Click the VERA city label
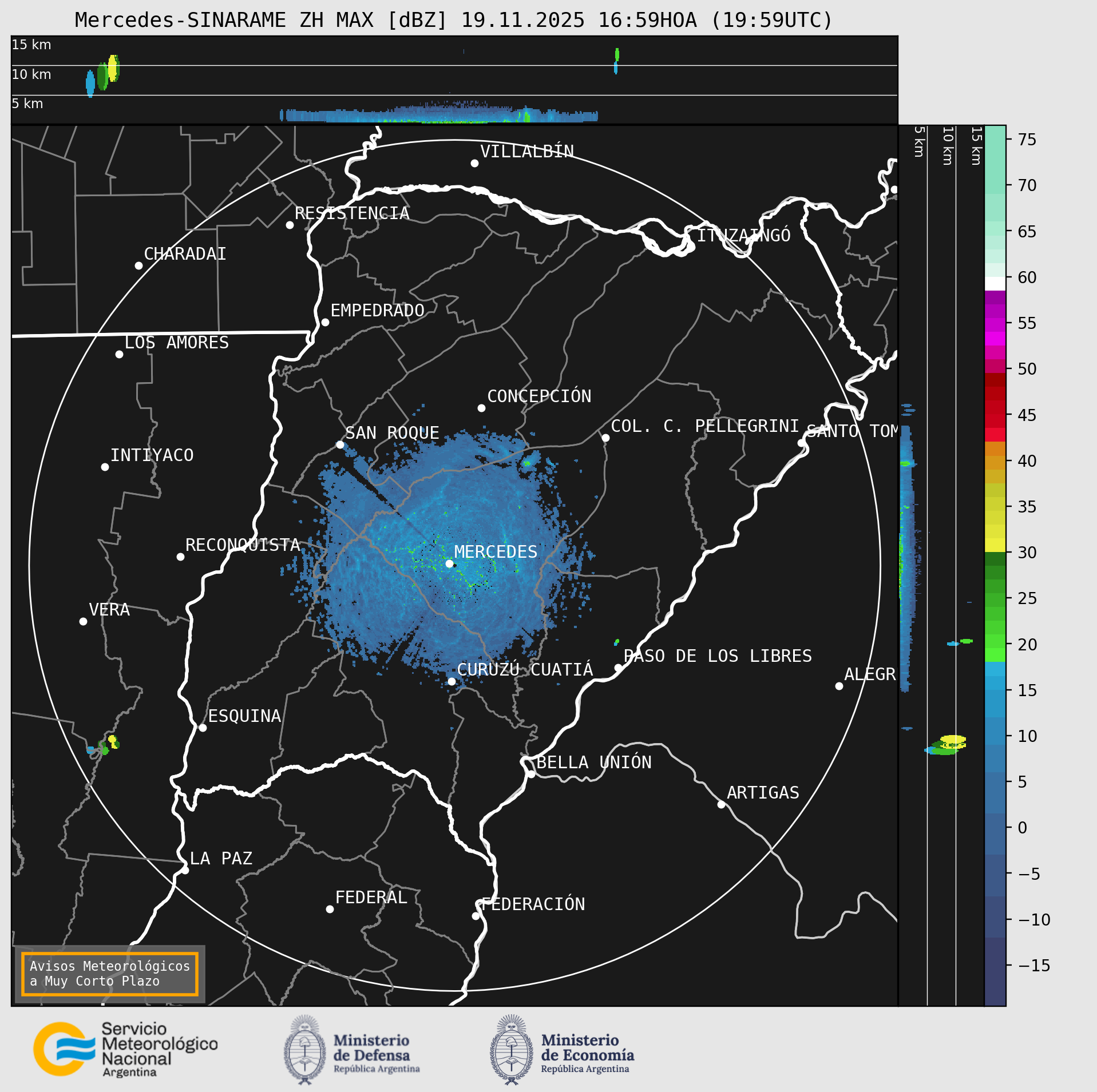Screen dimensions: 1097x1092 (109, 609)
